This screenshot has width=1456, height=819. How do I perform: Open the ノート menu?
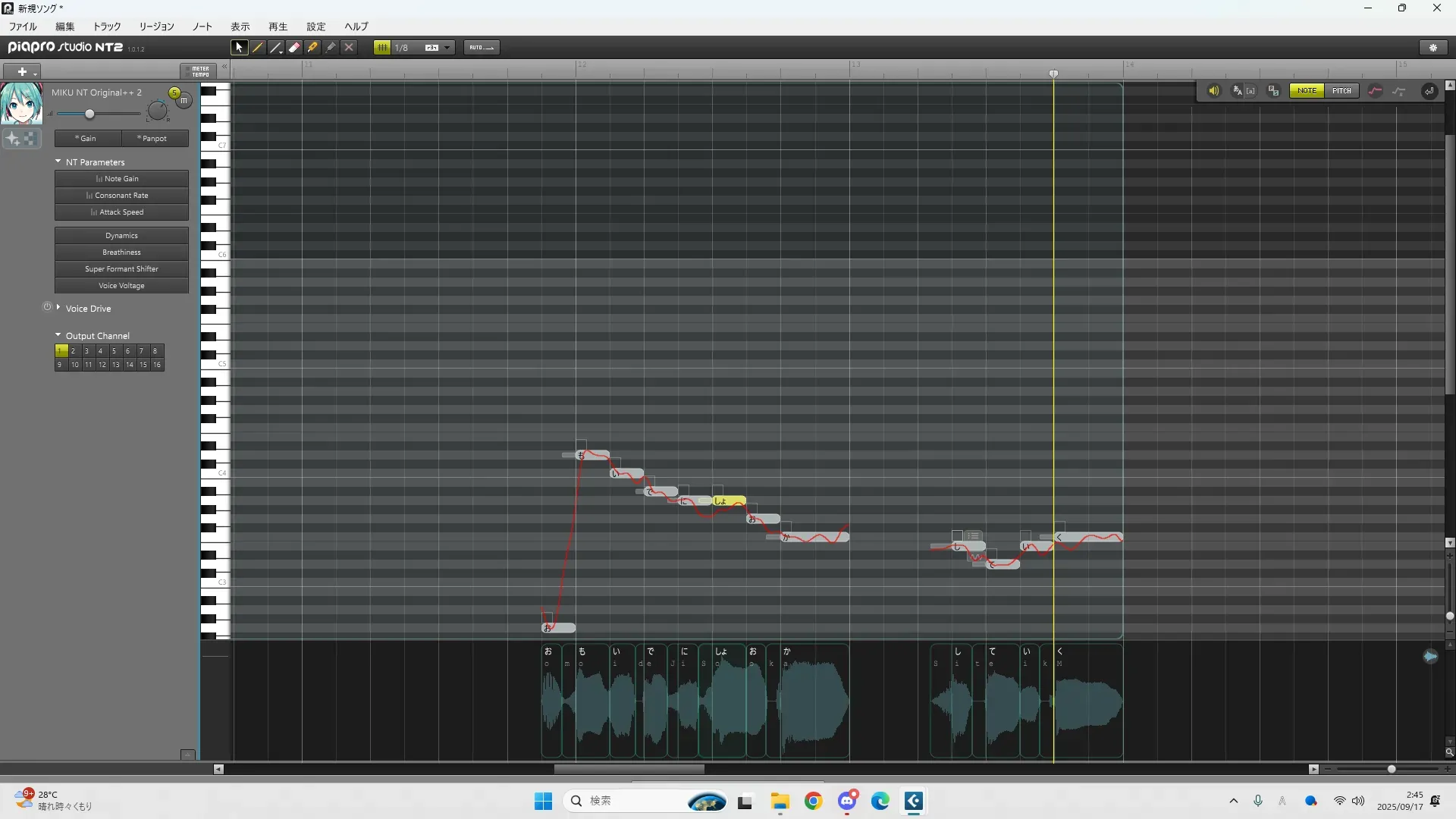click(x=202, y=27)
